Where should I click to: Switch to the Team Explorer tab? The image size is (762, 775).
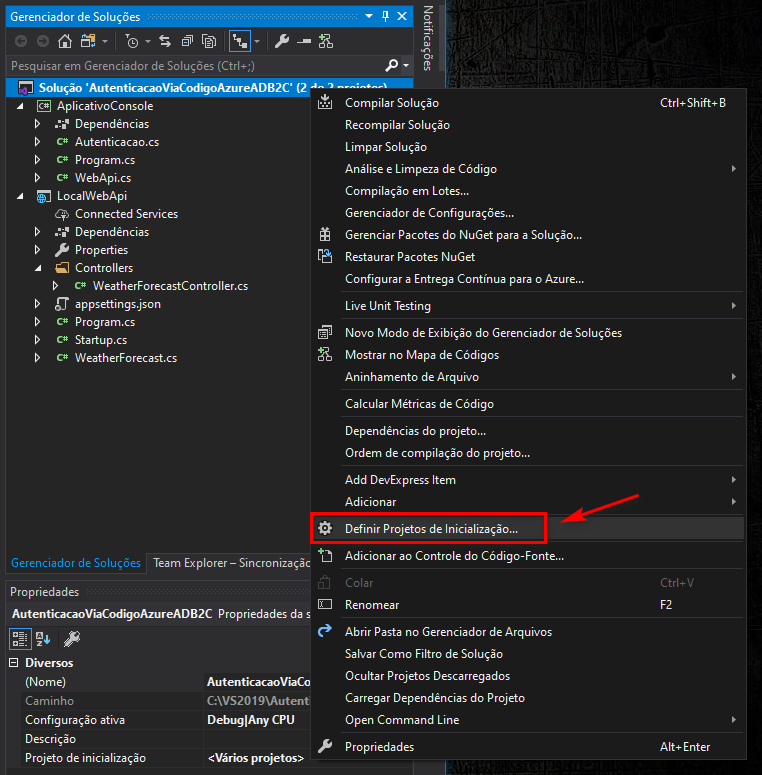(x=231, y=563)
